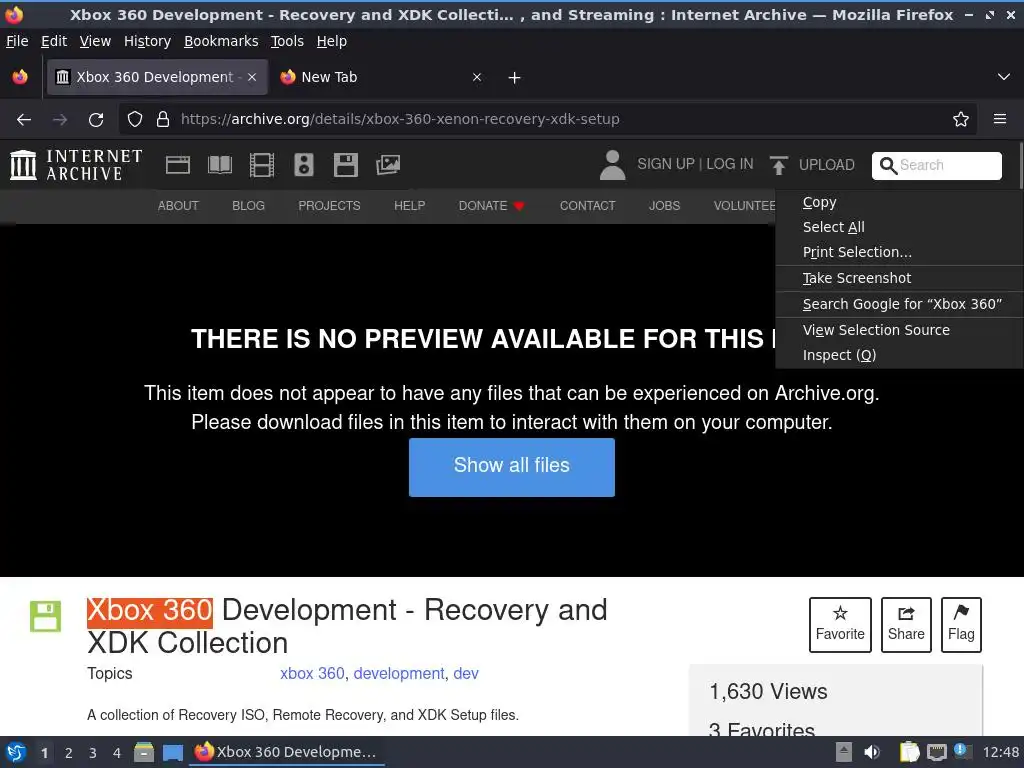Choose Select All in context menu
Screen dimensions: 1024x768
point(899,227)
